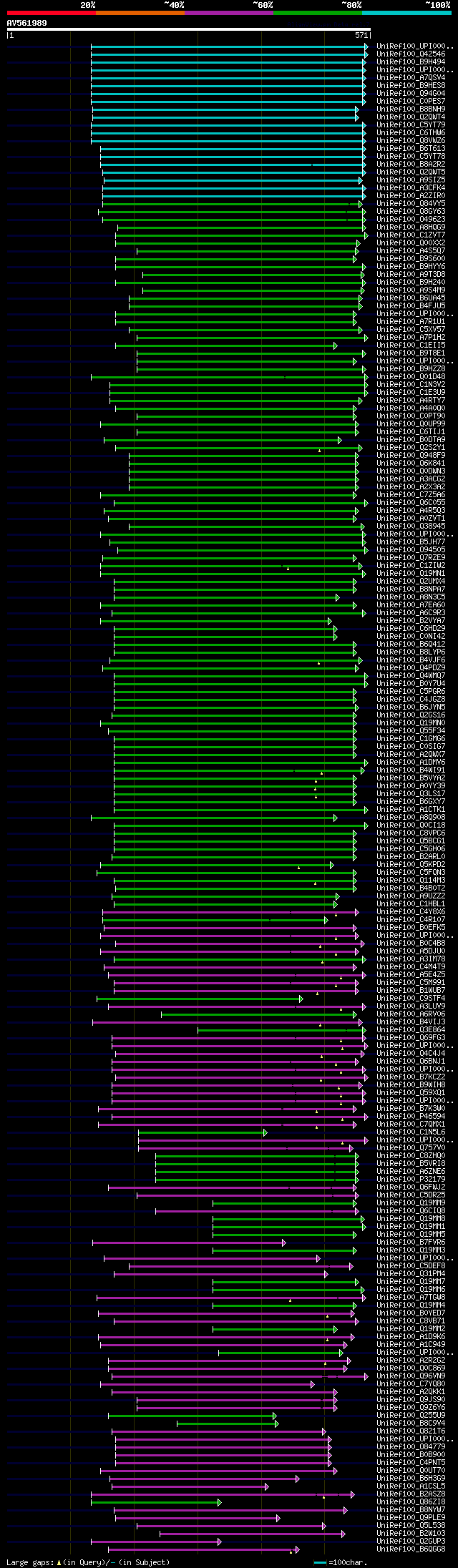
Task: Open hit UniRef100_A4S5Q7
Action: [411, 250]
